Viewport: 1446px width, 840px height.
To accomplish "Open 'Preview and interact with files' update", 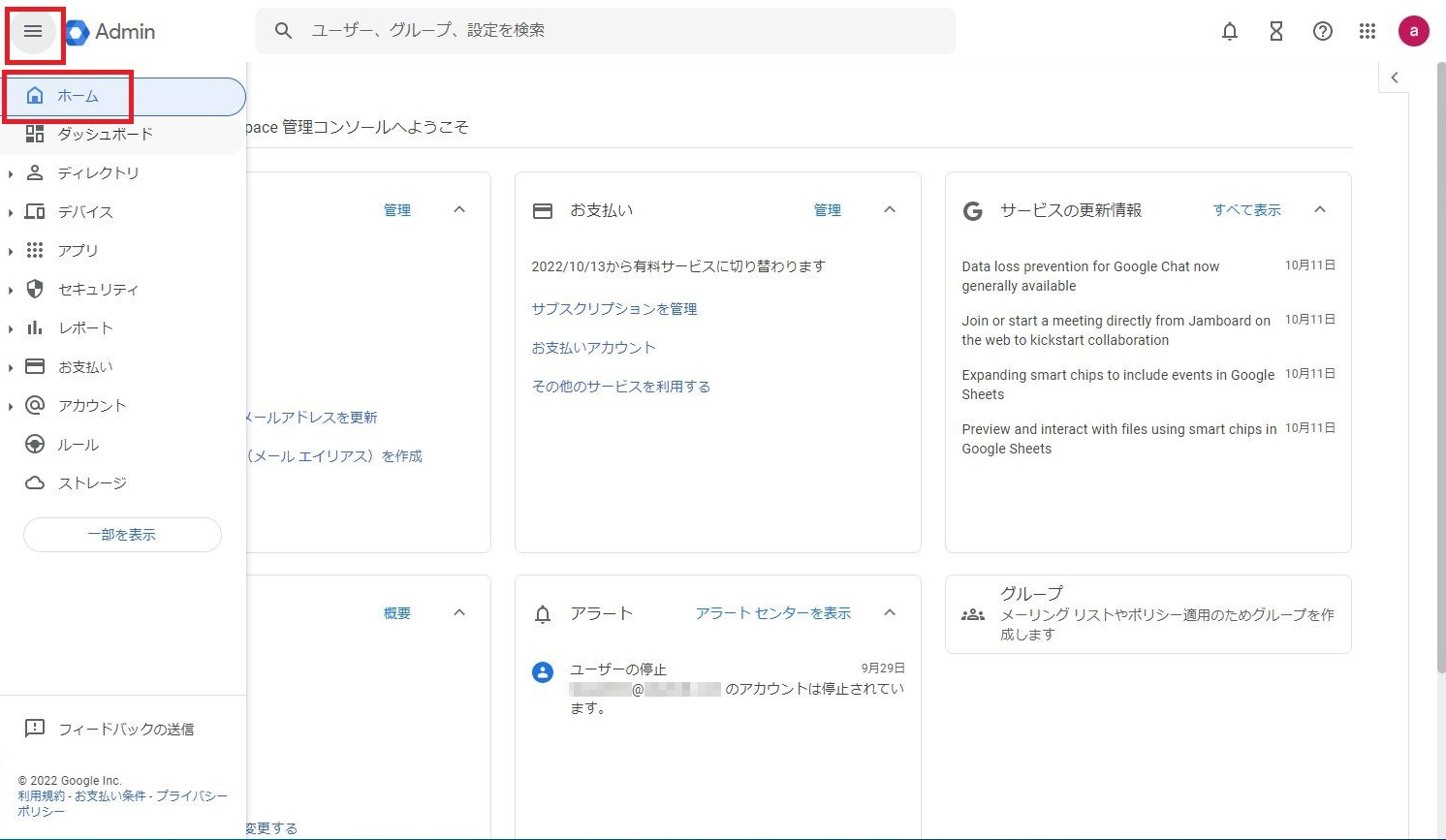I will [1148, 439].
